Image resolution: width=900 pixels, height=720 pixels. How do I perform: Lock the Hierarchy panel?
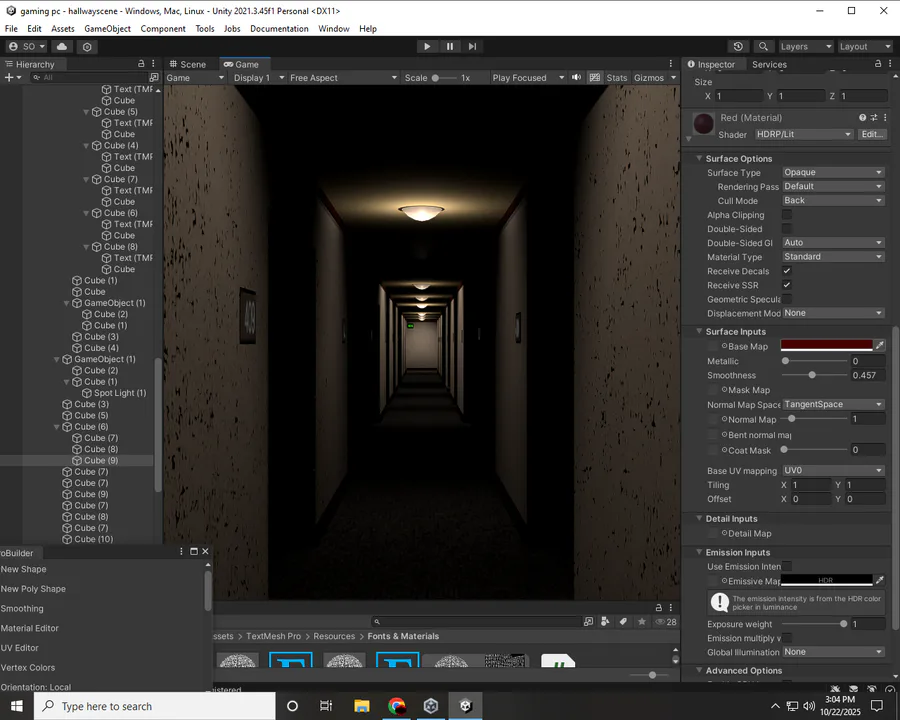141,63
